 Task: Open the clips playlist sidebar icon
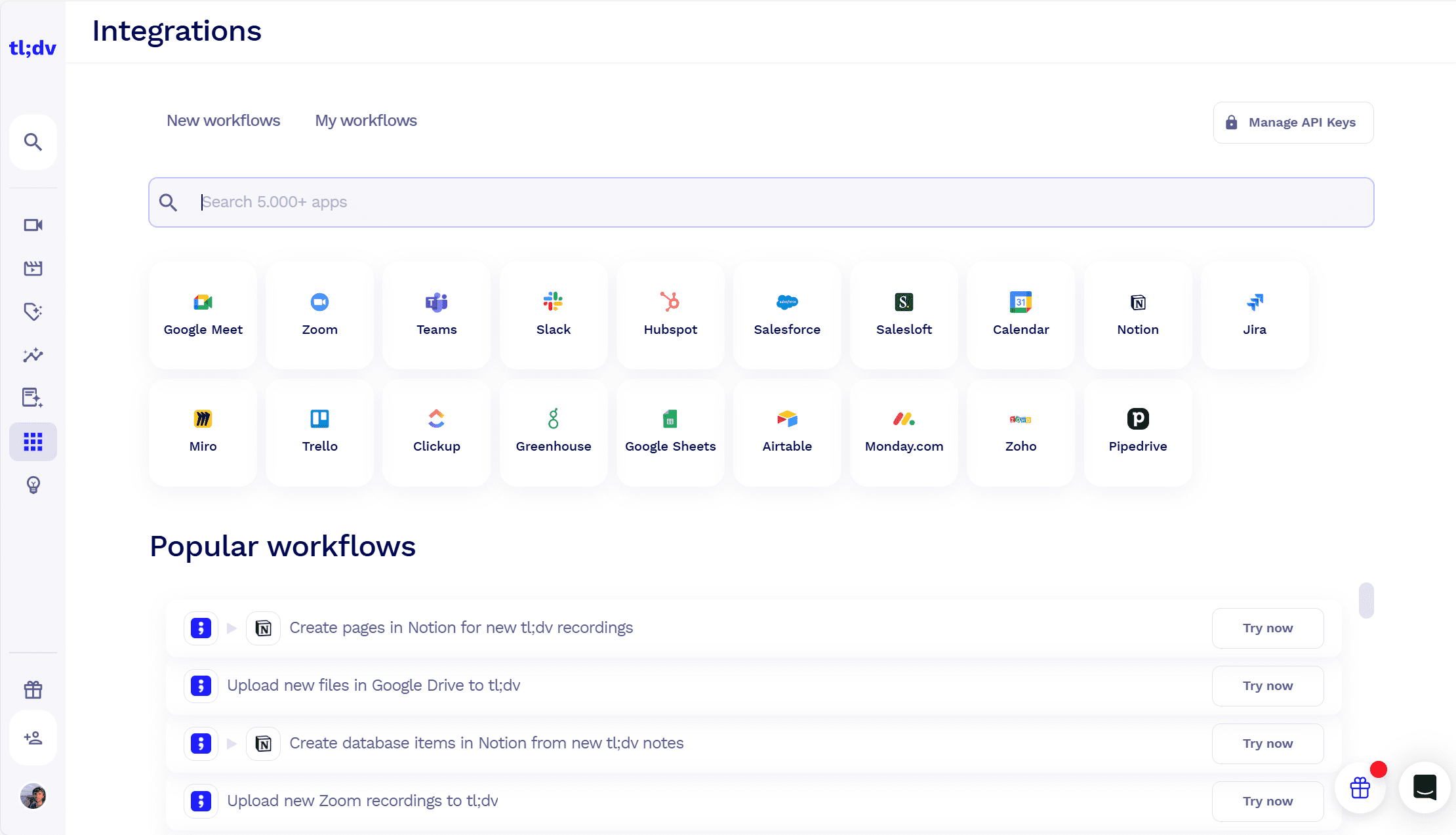(33, 268)
